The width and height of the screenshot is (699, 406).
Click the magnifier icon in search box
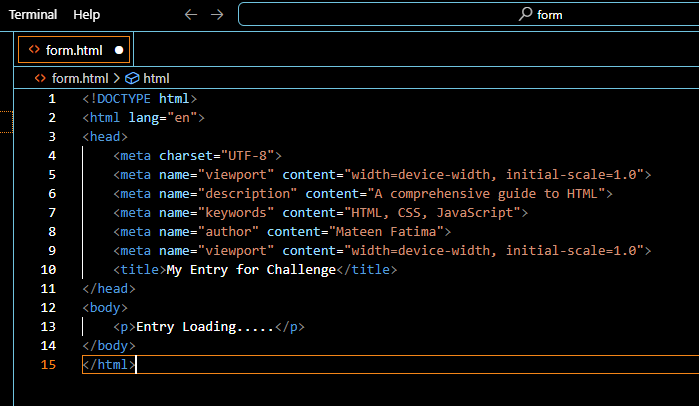(x=526, y=14)
